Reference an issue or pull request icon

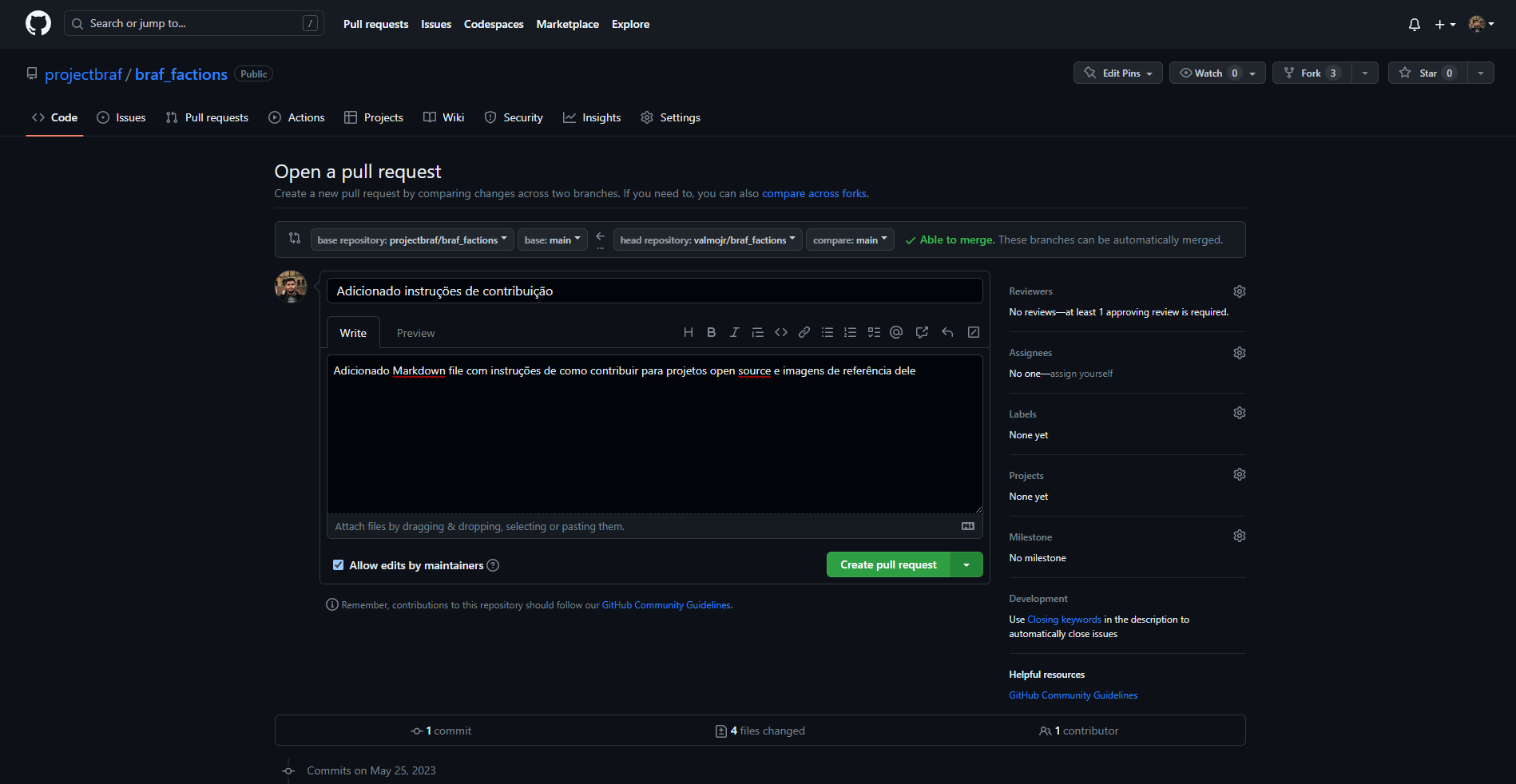(922, 333)
